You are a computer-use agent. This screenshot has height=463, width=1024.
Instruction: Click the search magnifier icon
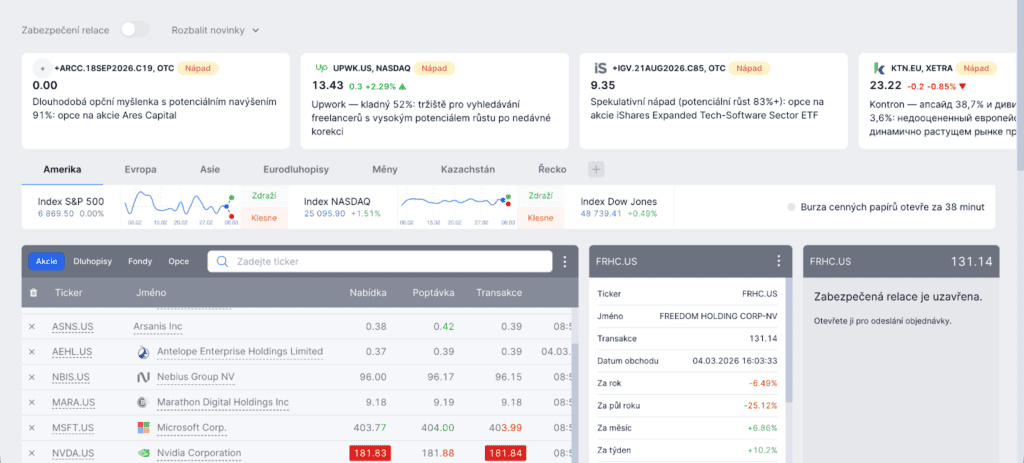click(x=221, y=262)
